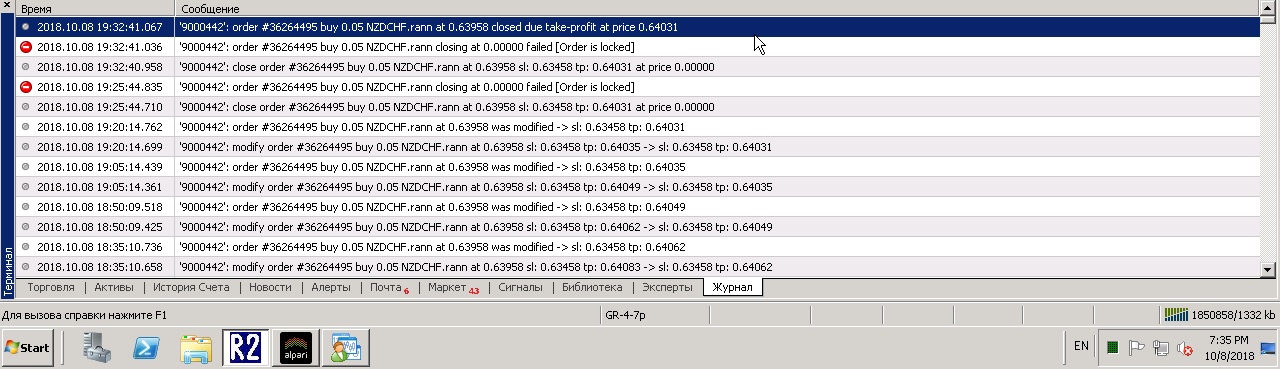Image resolution: width=1280 pixels, height=369 pixels.
Task: Switch to the Эксперты tab
Action: pyautogui.click(x=667, y=287)
